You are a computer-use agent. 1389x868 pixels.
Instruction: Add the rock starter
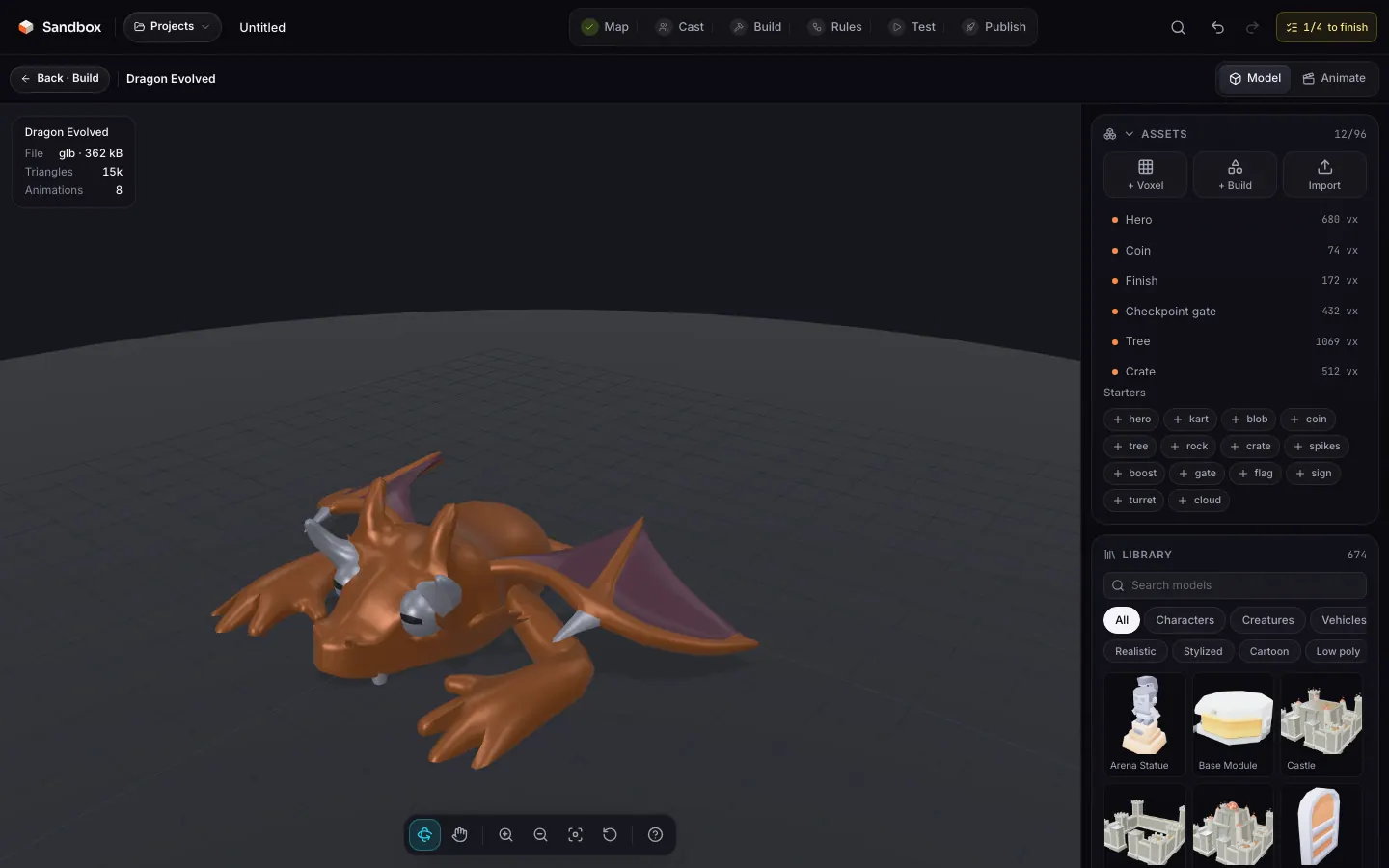pyautogui.click(x=1188, y=447)
